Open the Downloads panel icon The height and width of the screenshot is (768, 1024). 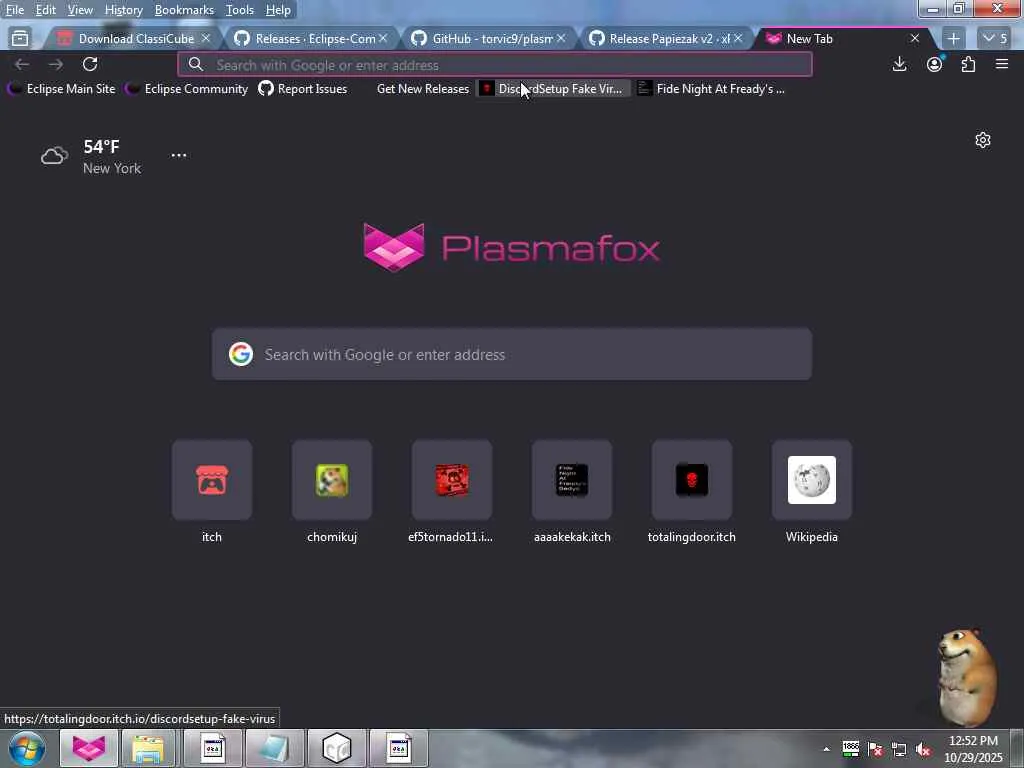tap(899, 64)
